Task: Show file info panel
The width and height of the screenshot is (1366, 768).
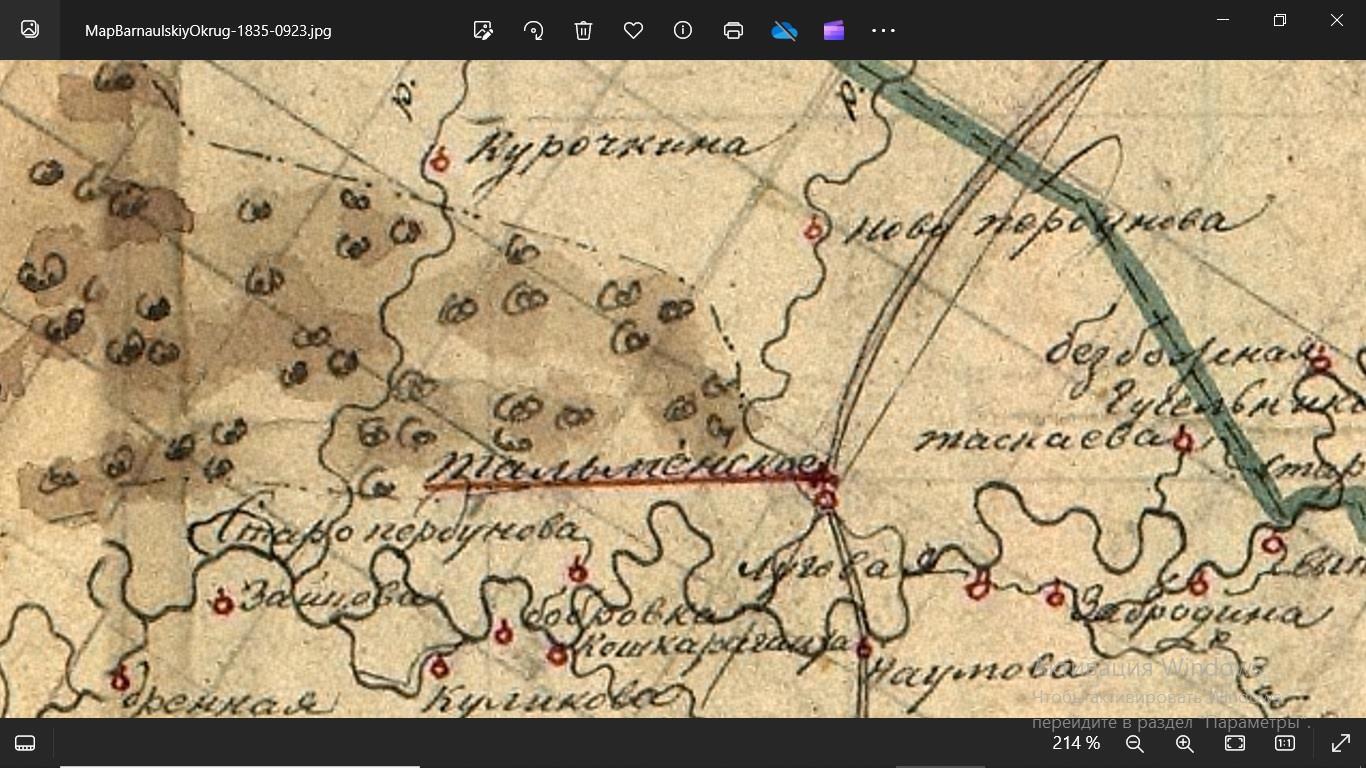Action: tap(683, 30)
